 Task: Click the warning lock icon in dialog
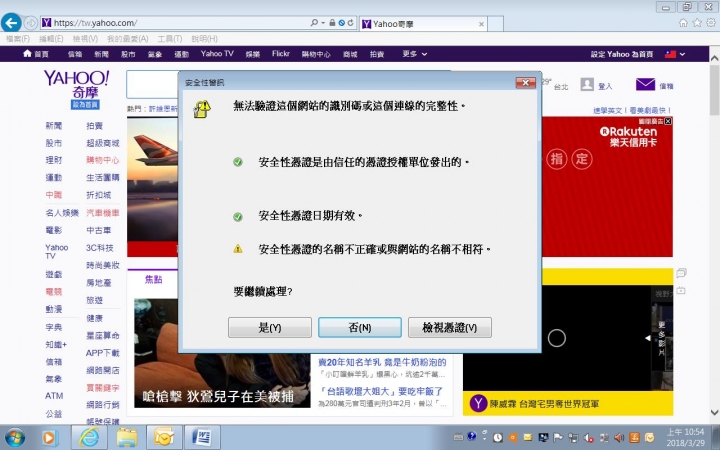point(202,109)
